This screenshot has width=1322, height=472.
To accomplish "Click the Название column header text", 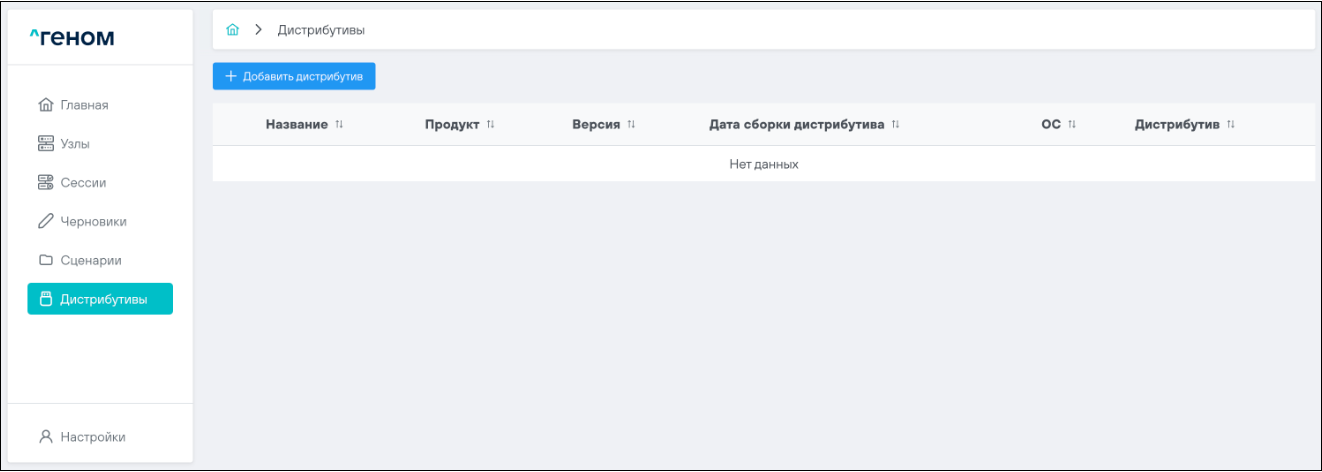I will (x=296, y=125).
